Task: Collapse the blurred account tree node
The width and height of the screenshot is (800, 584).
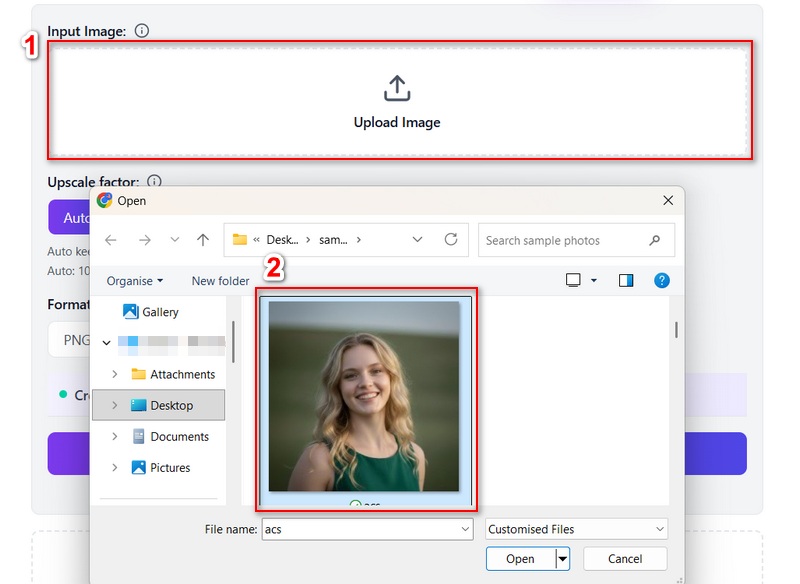Action: pos(107,342)
